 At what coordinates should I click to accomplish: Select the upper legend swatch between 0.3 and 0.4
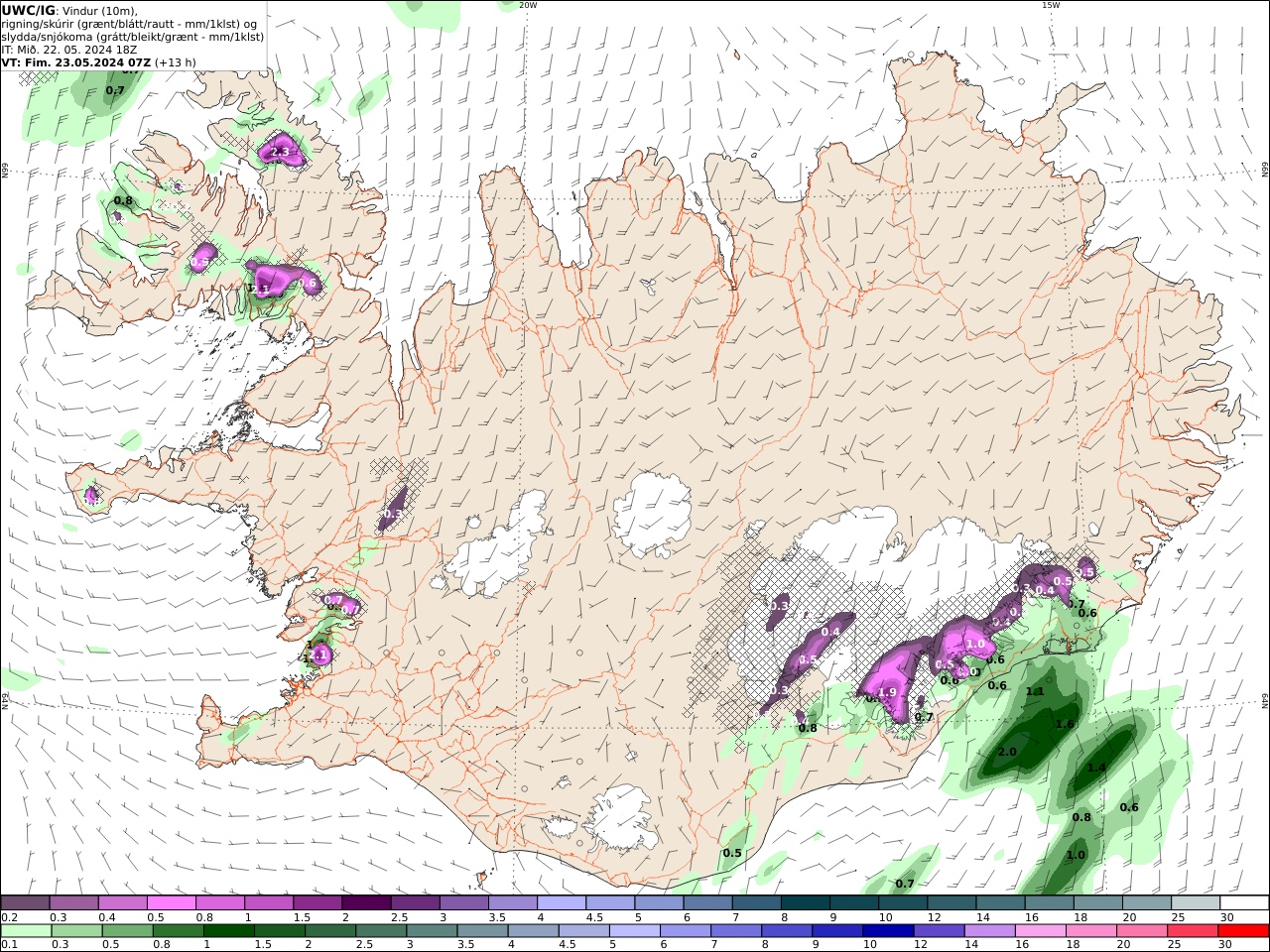pyautogui.click(x=73, y=903)
